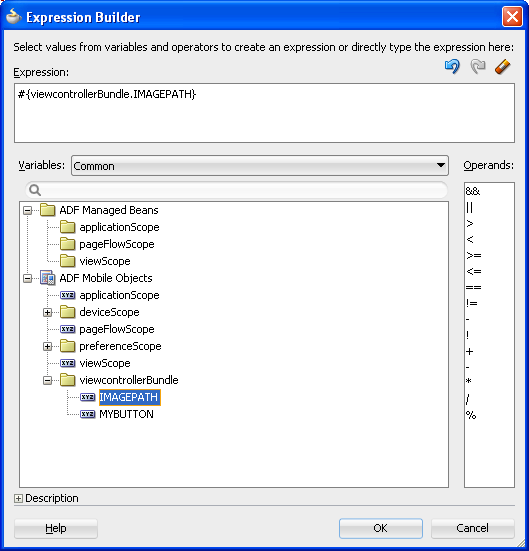Select viewScope under ADF Managed Beans
The height and width of the screenshot is (551, 529).
[105, 261]
